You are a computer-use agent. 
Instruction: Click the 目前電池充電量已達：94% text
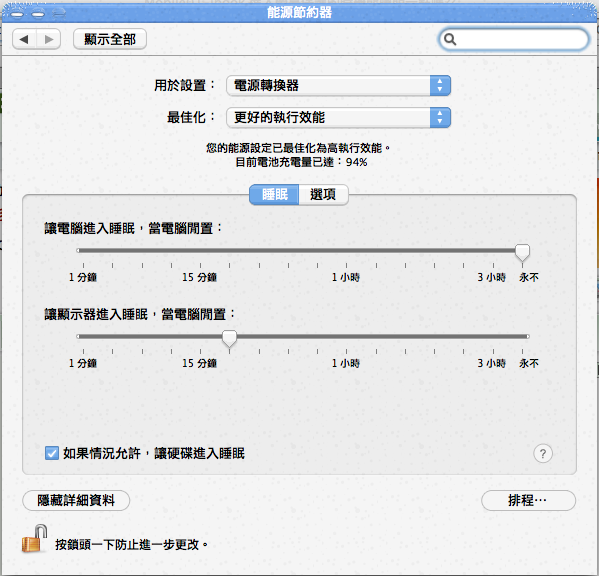click(x=301, y=162)
